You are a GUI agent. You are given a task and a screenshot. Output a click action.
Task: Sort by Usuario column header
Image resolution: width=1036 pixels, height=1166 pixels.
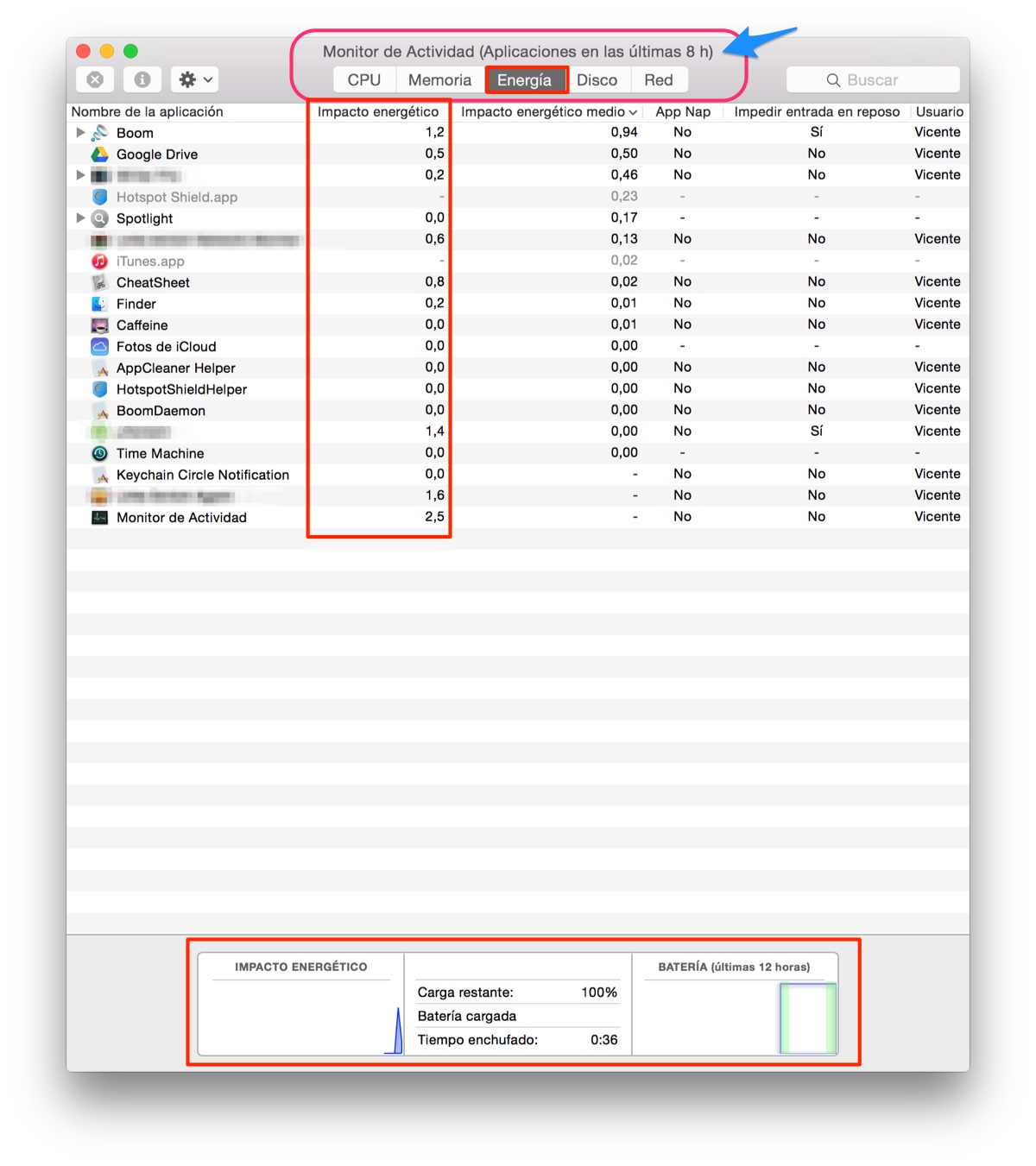[939, 111]
